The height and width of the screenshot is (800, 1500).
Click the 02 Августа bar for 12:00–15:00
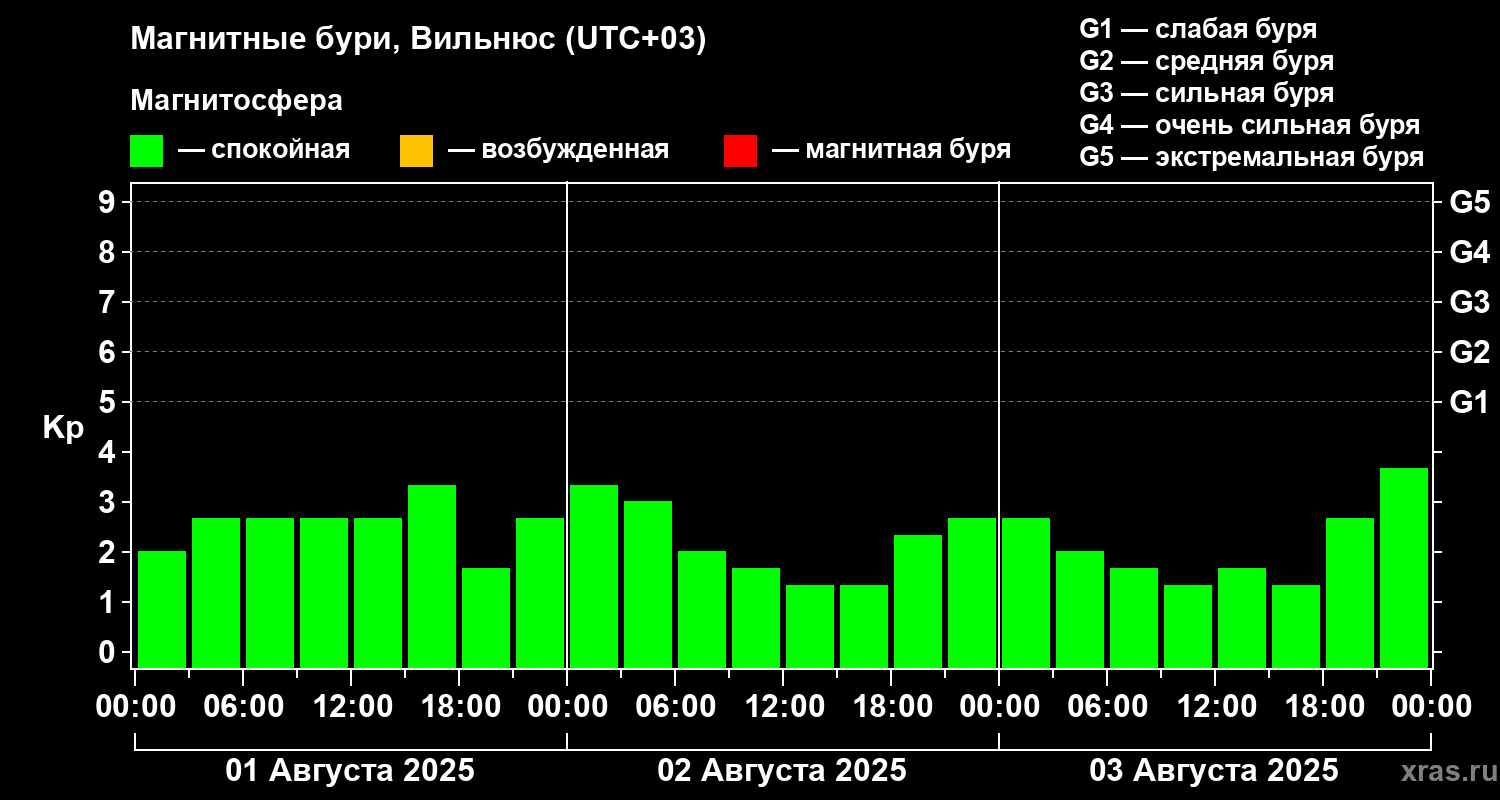click(810, 626)
